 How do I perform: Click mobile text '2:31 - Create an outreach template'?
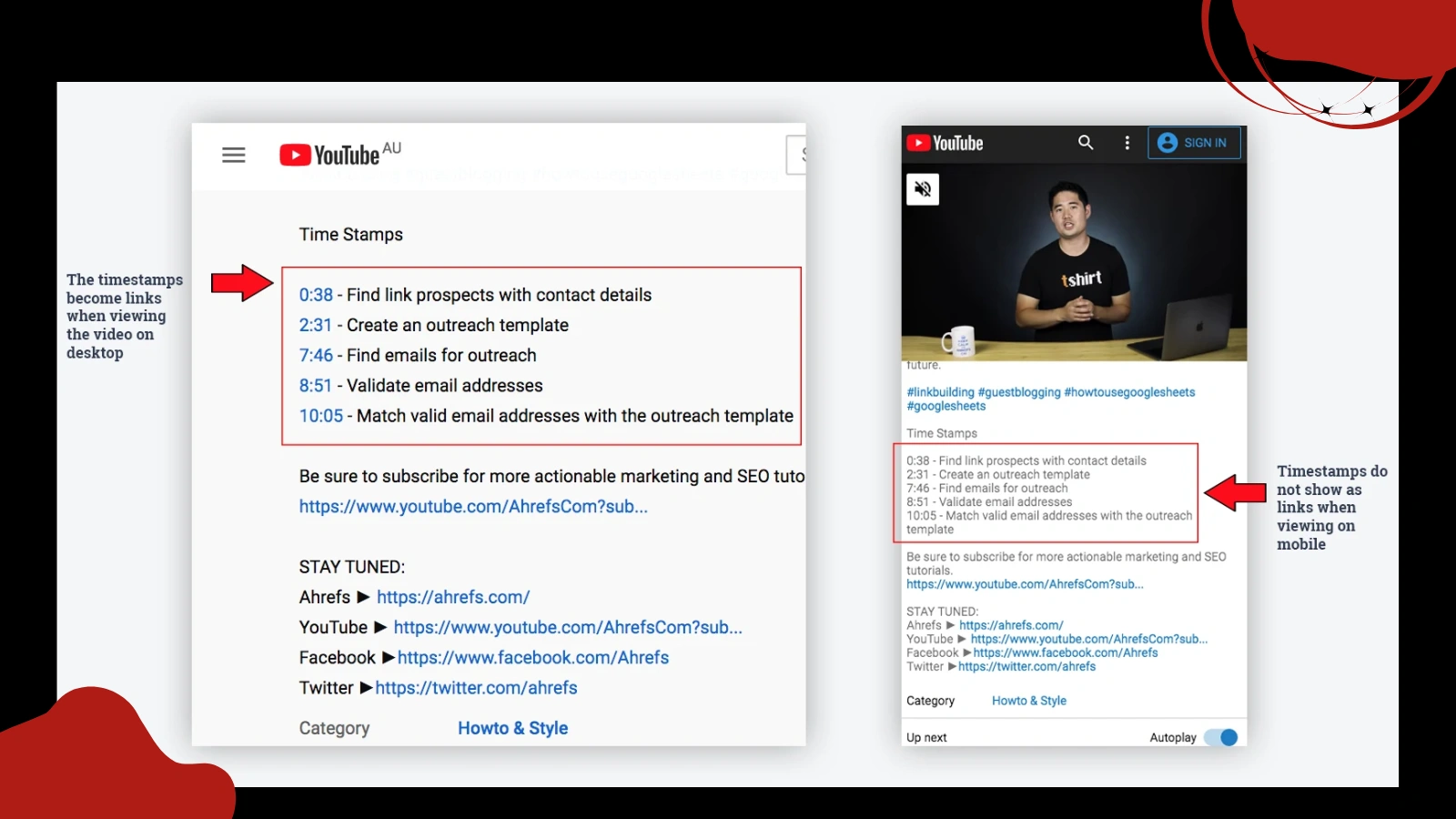pyautogui.click(x=998, y=474)
